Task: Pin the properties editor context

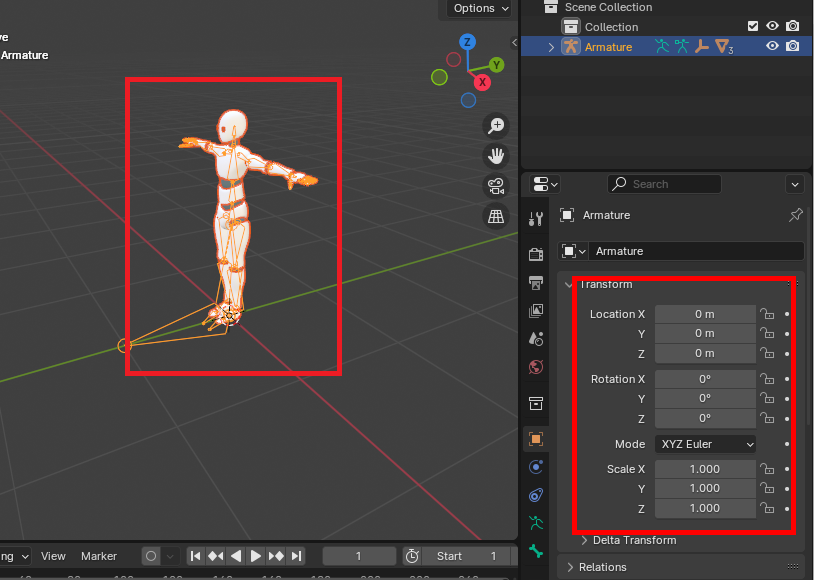Action: coord(796,215)
